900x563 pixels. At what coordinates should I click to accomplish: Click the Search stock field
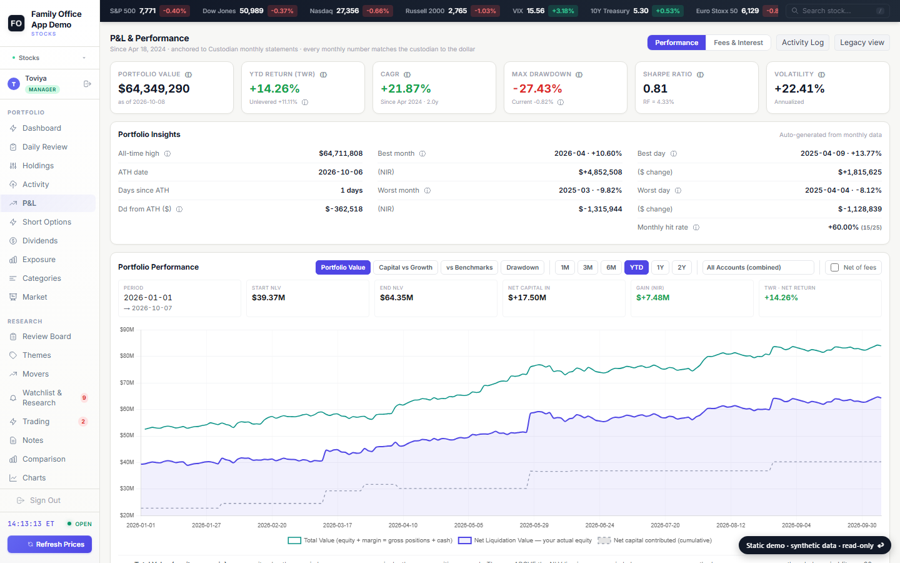(x=837, y=11)
